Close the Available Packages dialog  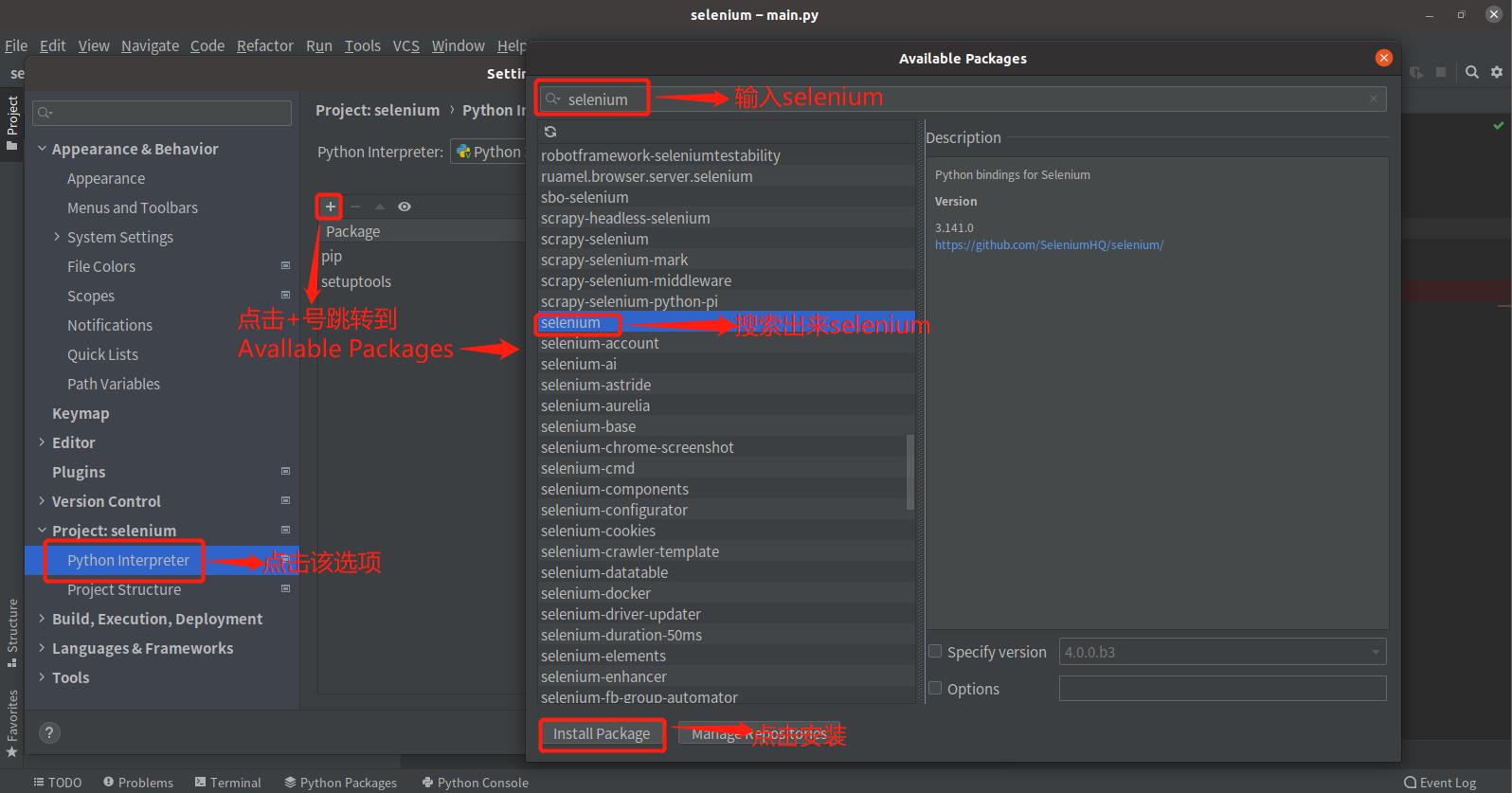(x=1384, y=58)
